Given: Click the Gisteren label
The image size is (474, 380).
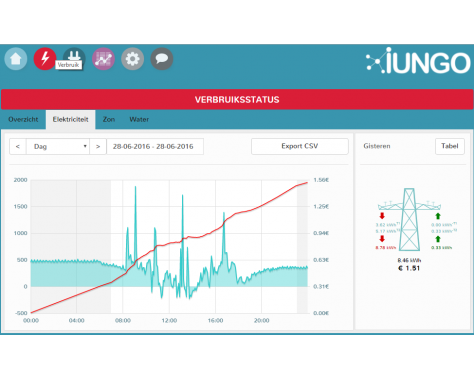Looking at the screenshot, I should click(x=377, y=146).
